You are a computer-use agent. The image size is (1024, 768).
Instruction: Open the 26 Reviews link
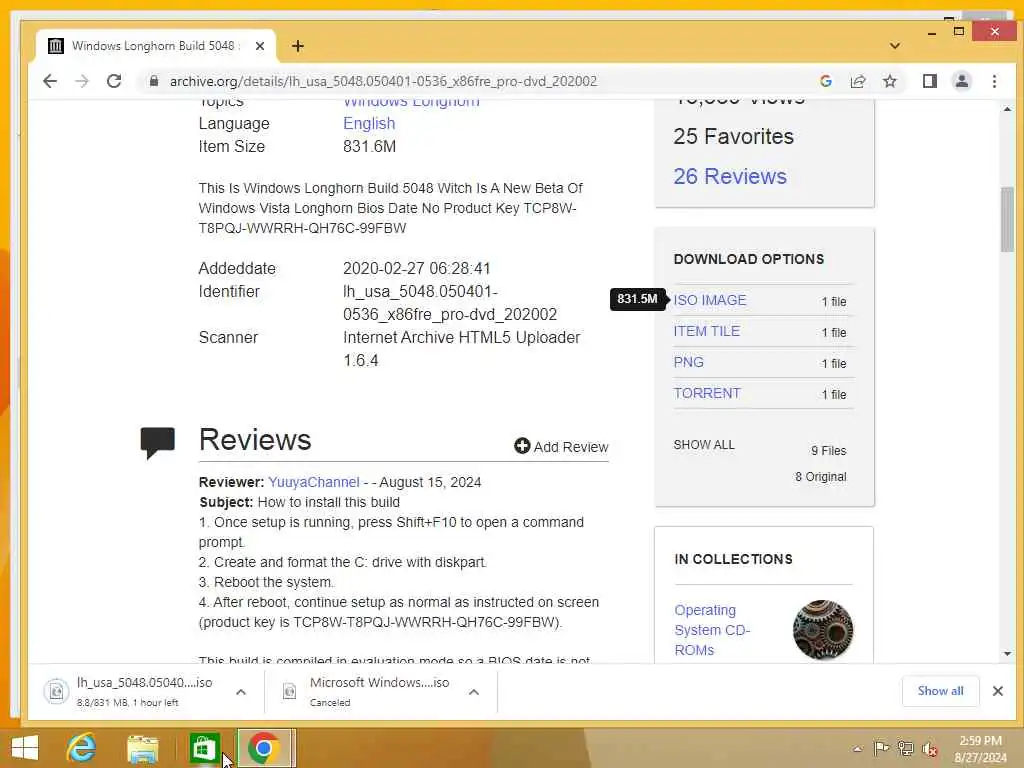(730, 176)
